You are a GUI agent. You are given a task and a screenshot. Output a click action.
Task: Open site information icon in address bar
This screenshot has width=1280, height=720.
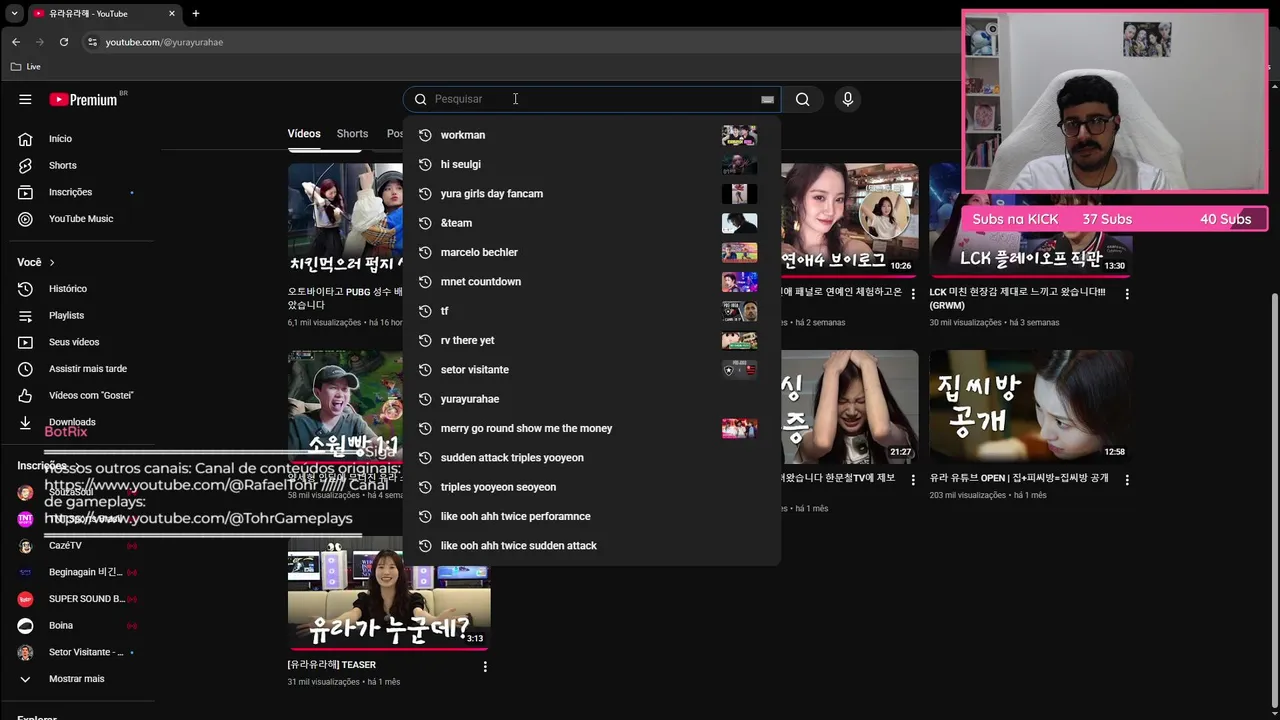[92, 42]
